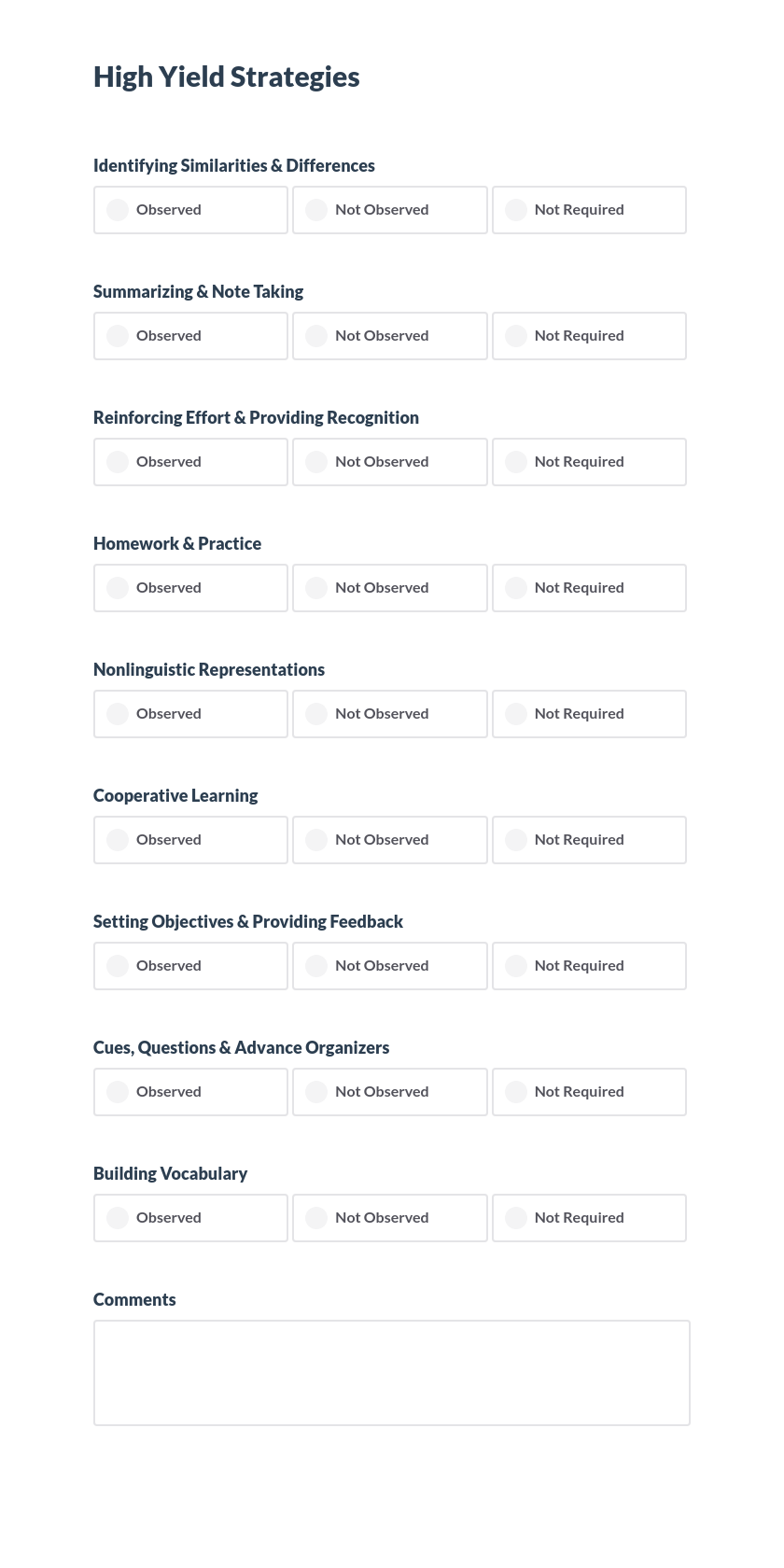
Task: Choose Observed for Setting Objectives & Providing Feedback
Action: pos(190,966)
